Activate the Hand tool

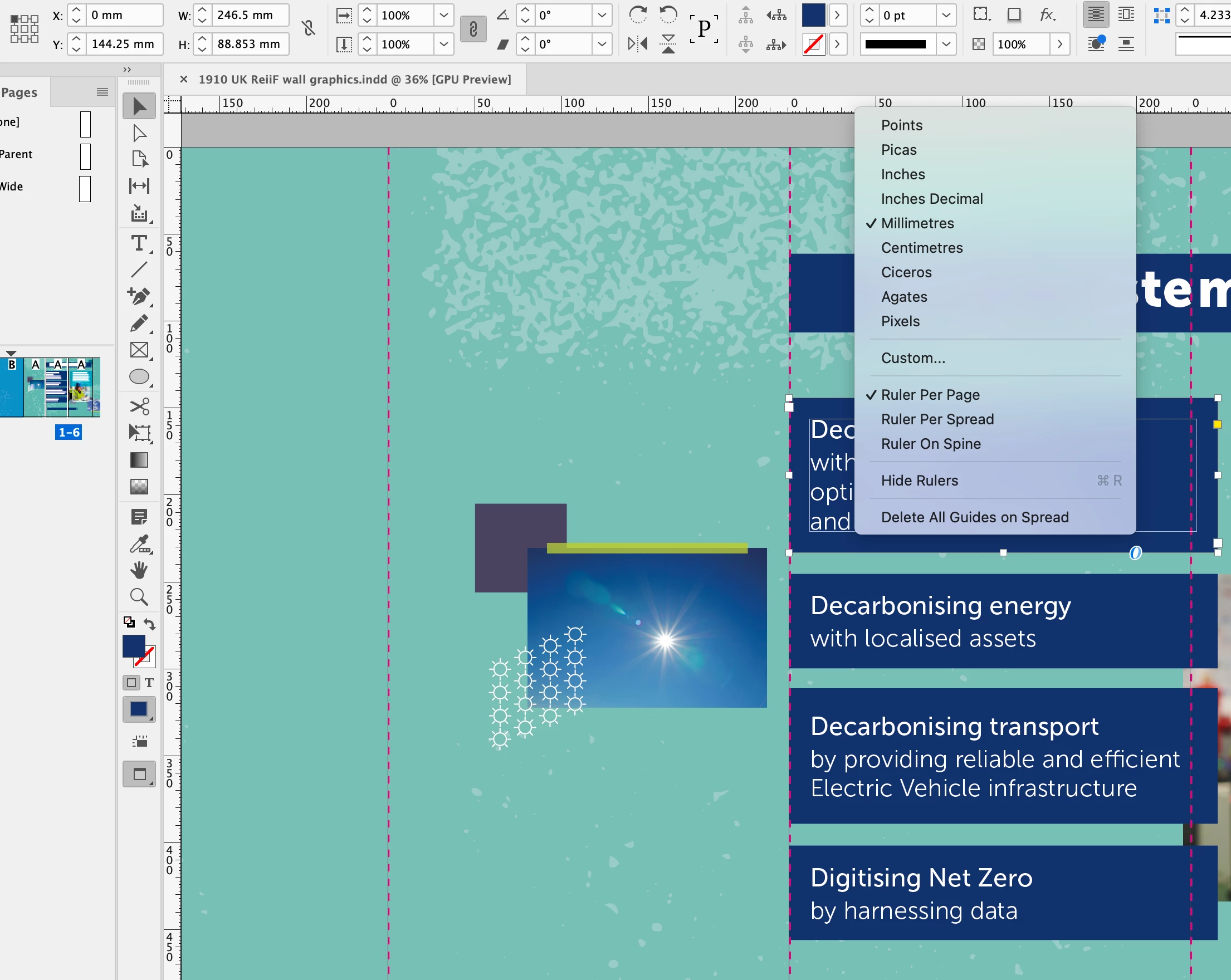pyautogui.click(x=139, y=570)
